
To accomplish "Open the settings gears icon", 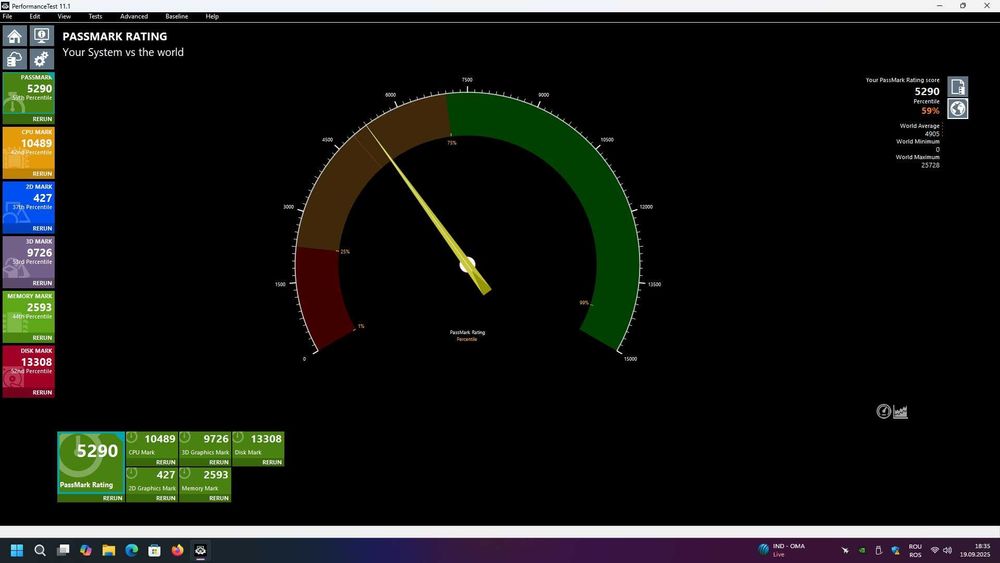I will pyautogui.click(x=41, y=59).
